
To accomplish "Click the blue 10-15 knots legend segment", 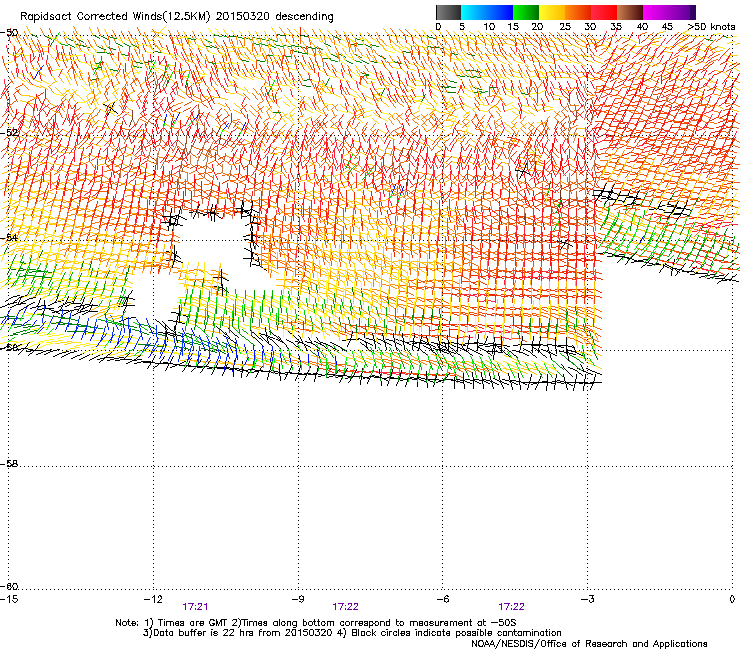I will pyautogui.click(x=500, y=12).
